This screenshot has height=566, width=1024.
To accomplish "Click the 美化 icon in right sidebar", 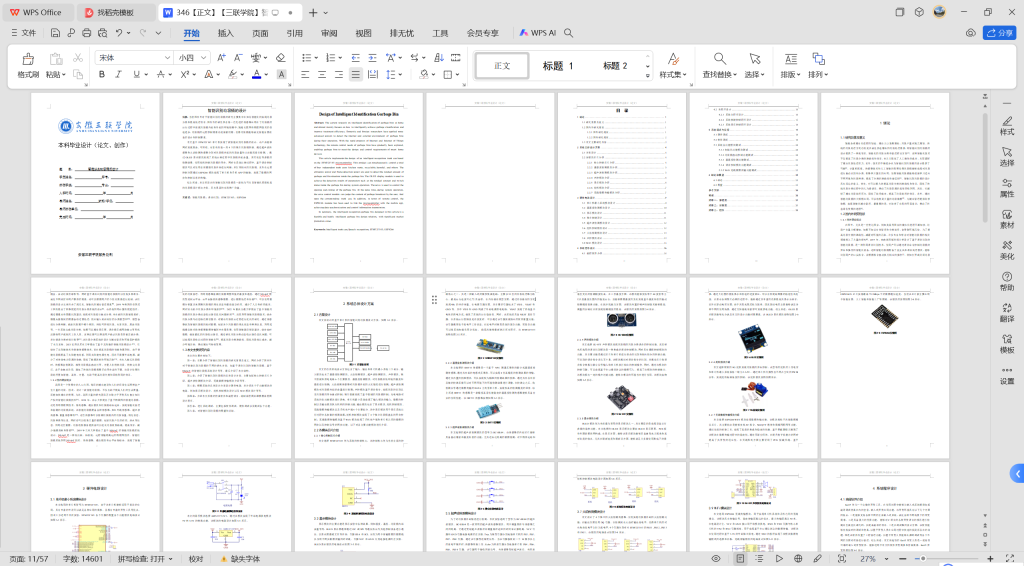I will (x=1007, y=250).
